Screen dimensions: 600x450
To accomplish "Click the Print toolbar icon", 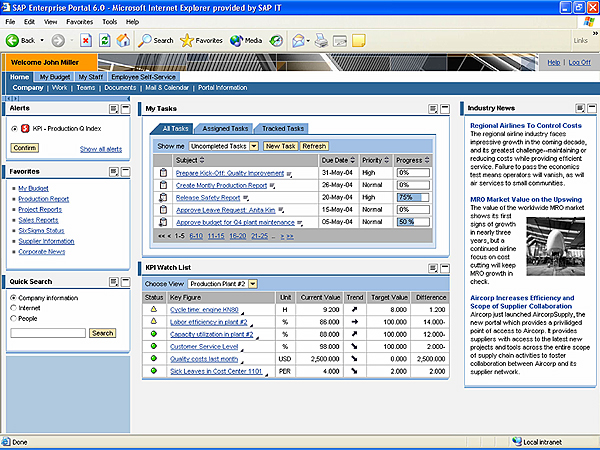I will tap(321, 40).
